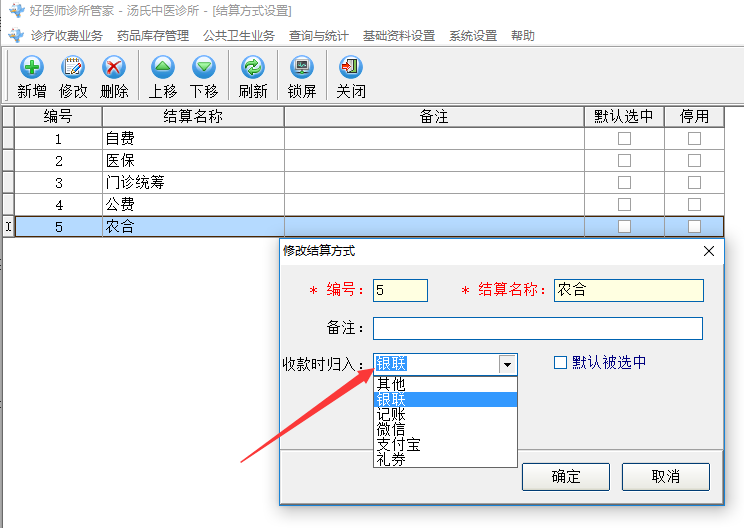Click the 备注 column header
The height and width of the screenshot is (528, 744).
(434, 117)
